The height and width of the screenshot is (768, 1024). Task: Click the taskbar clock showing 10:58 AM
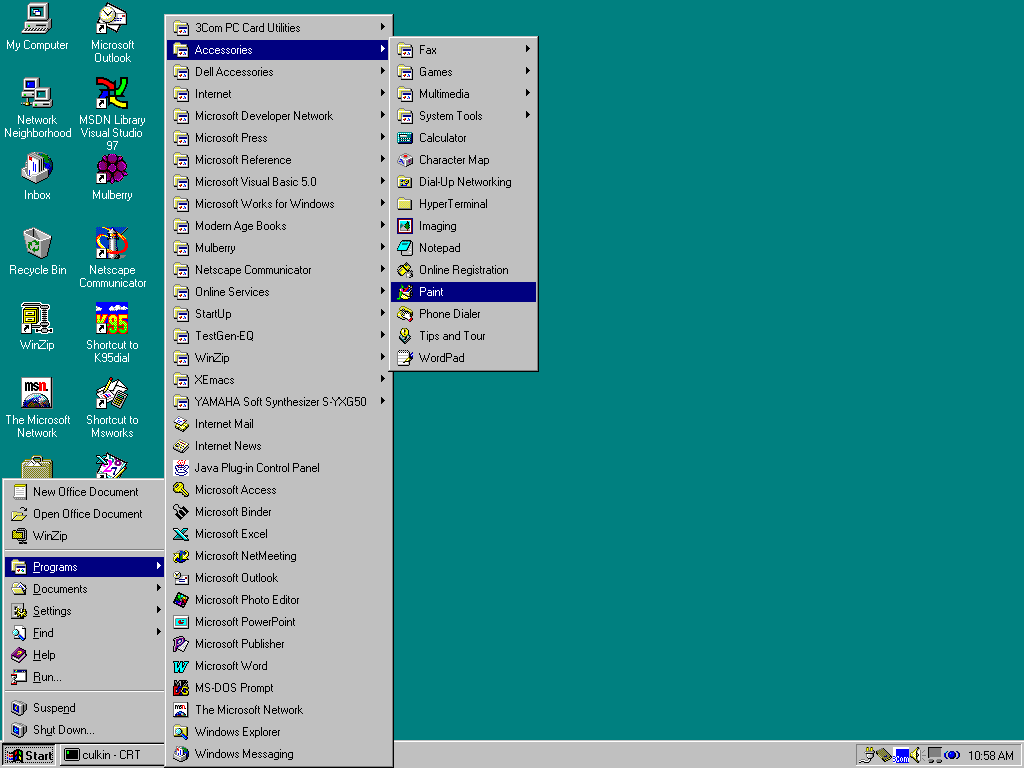pyautogui.click(x=990, y=756)
